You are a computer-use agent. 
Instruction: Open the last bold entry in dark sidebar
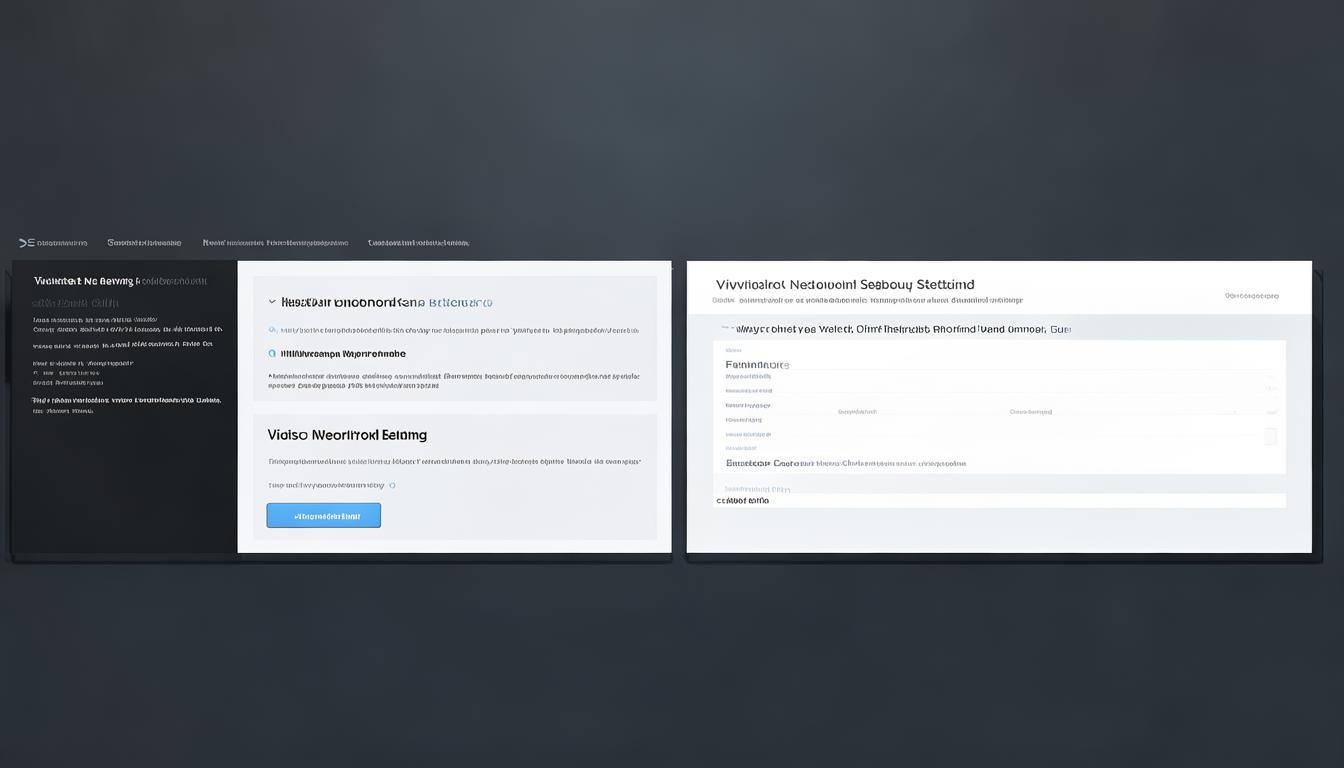point(126,400)
